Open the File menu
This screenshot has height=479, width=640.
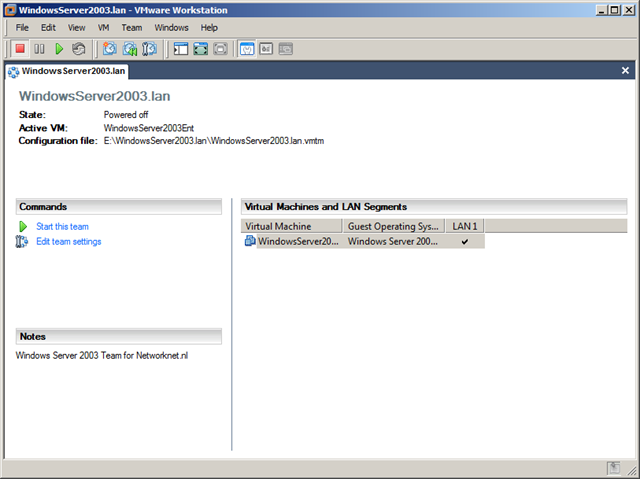22,28
